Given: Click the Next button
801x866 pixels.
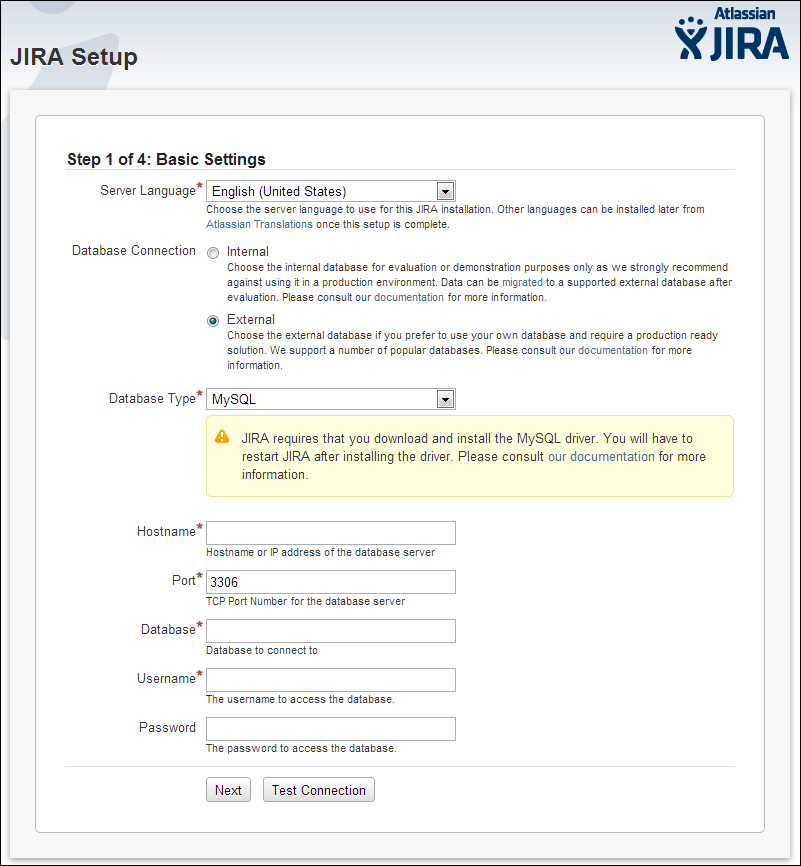Looking at the screenshot, I should [x=228, y=790].
